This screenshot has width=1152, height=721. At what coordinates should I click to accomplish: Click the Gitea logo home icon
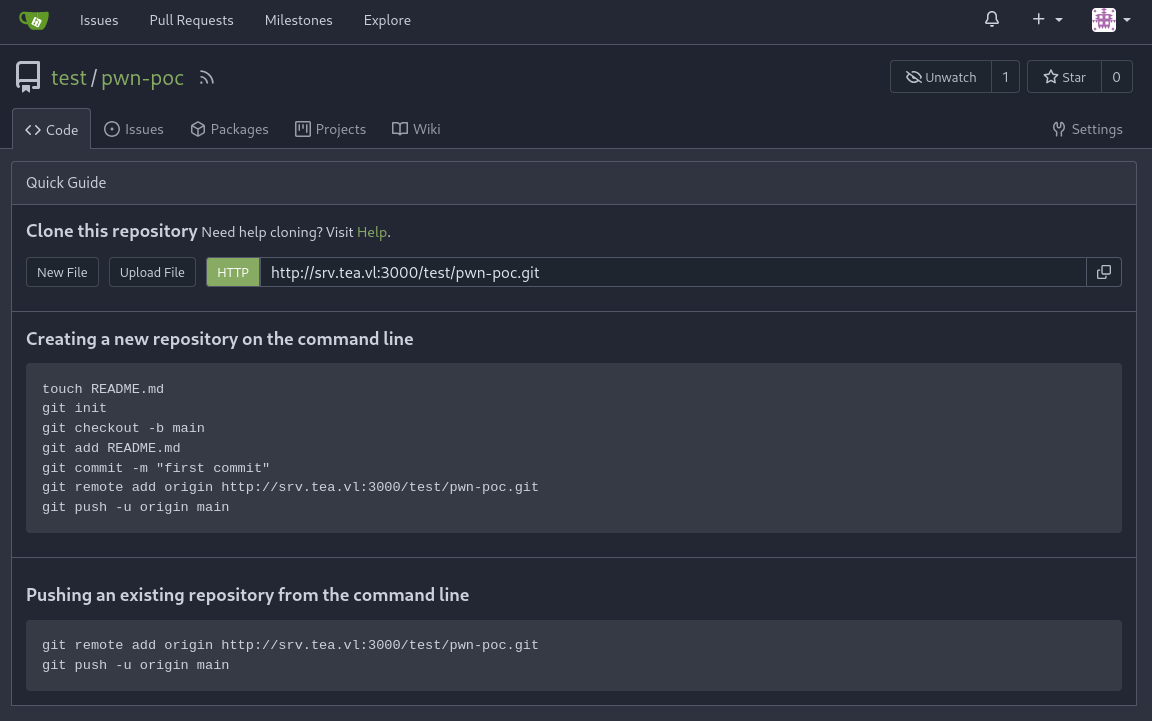34,20
